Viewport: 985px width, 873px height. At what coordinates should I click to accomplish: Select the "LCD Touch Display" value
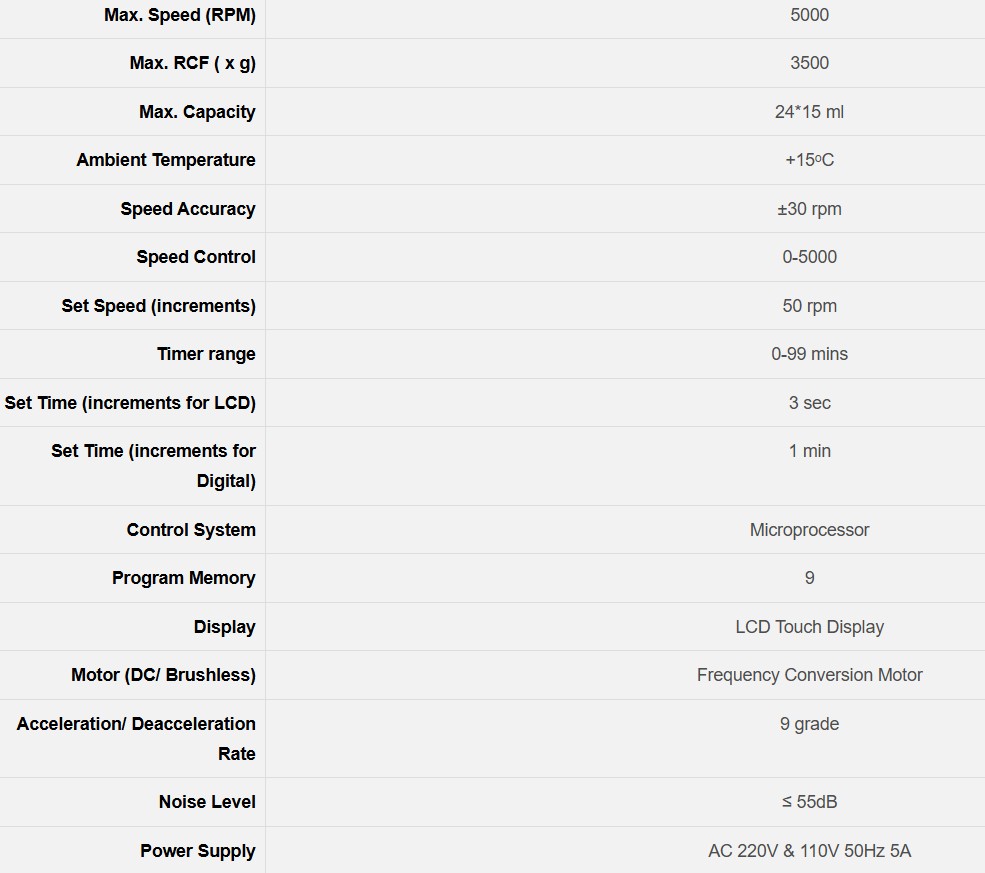809,627
